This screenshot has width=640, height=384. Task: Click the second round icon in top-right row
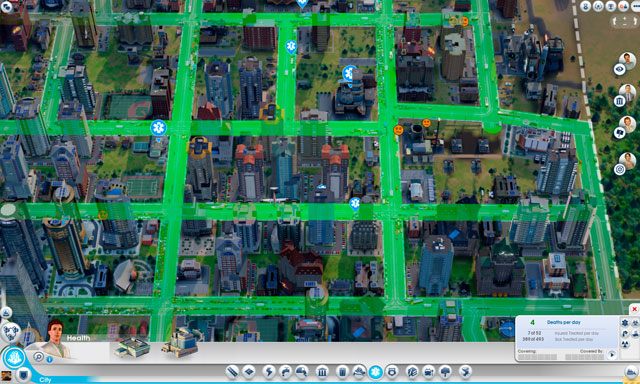click(x=598, y=6)
